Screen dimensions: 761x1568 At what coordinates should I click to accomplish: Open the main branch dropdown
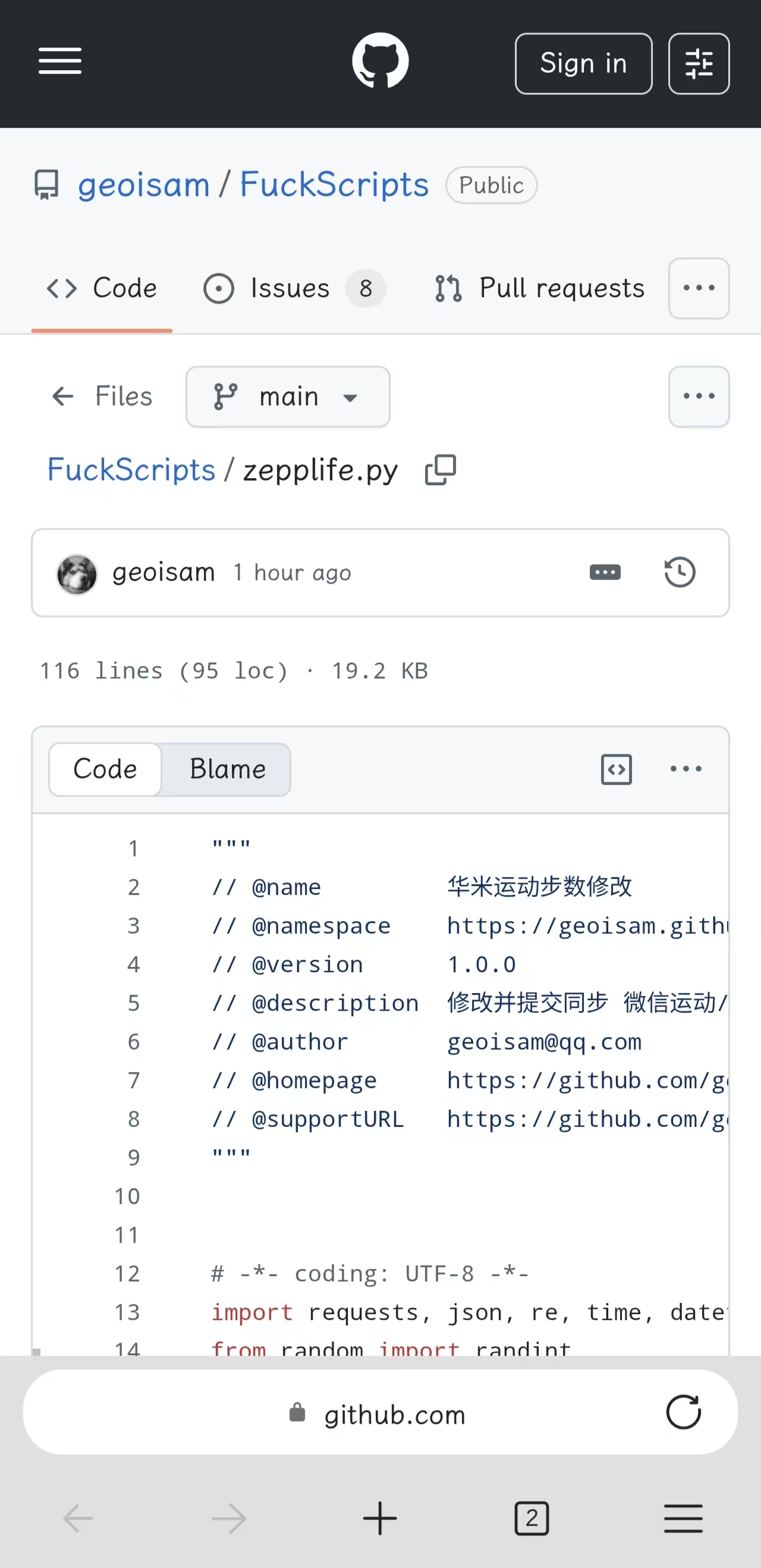tap(287, 397)
